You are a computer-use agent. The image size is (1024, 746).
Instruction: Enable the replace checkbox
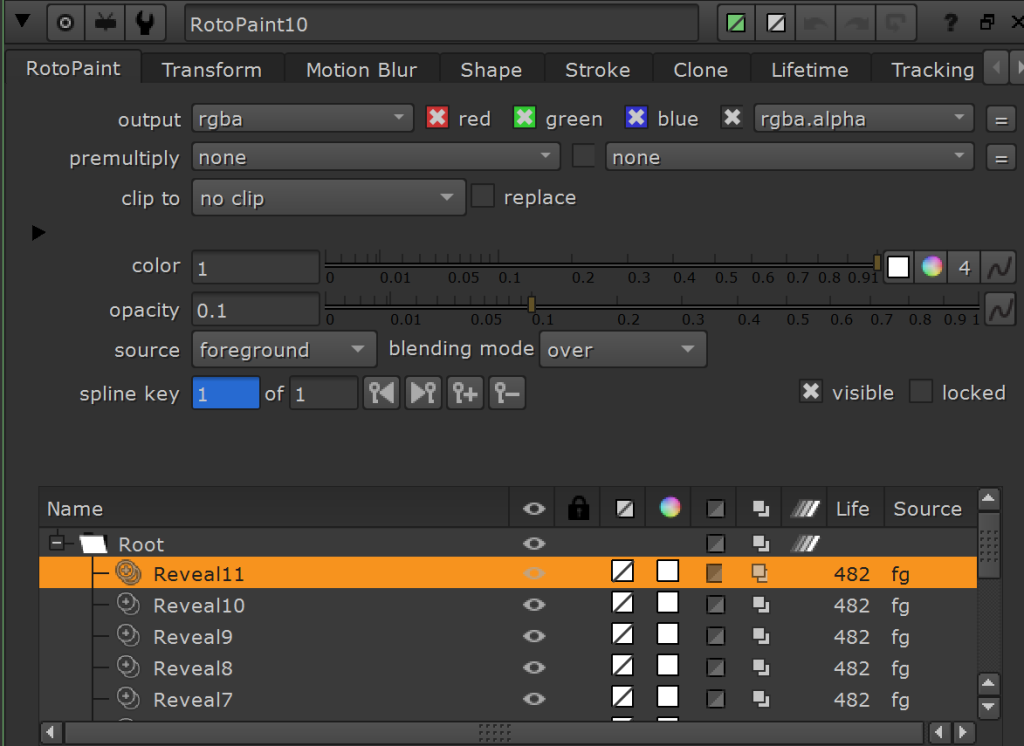click(x=483, y=196)
